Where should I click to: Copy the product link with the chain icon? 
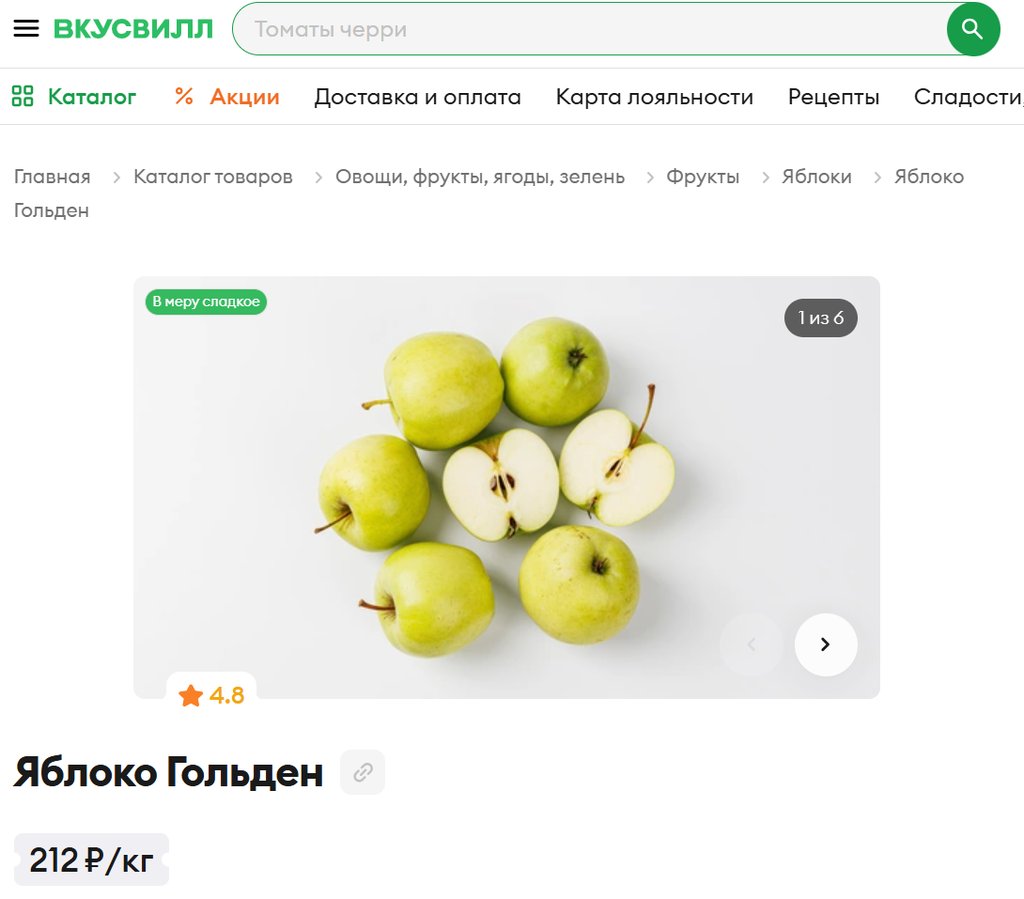[x=363, y=772]
